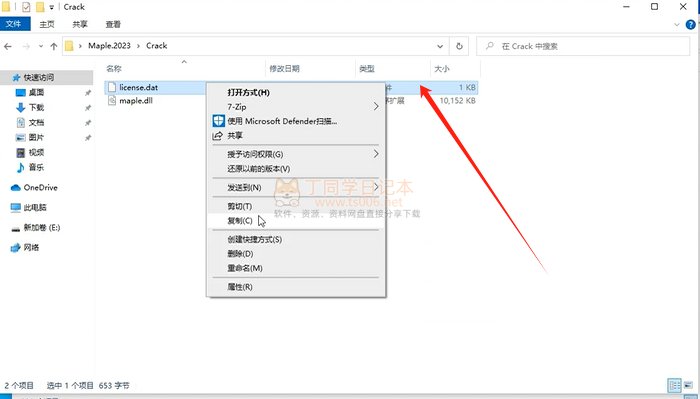Open 下载 in the navigation pane

click(37, 108)
